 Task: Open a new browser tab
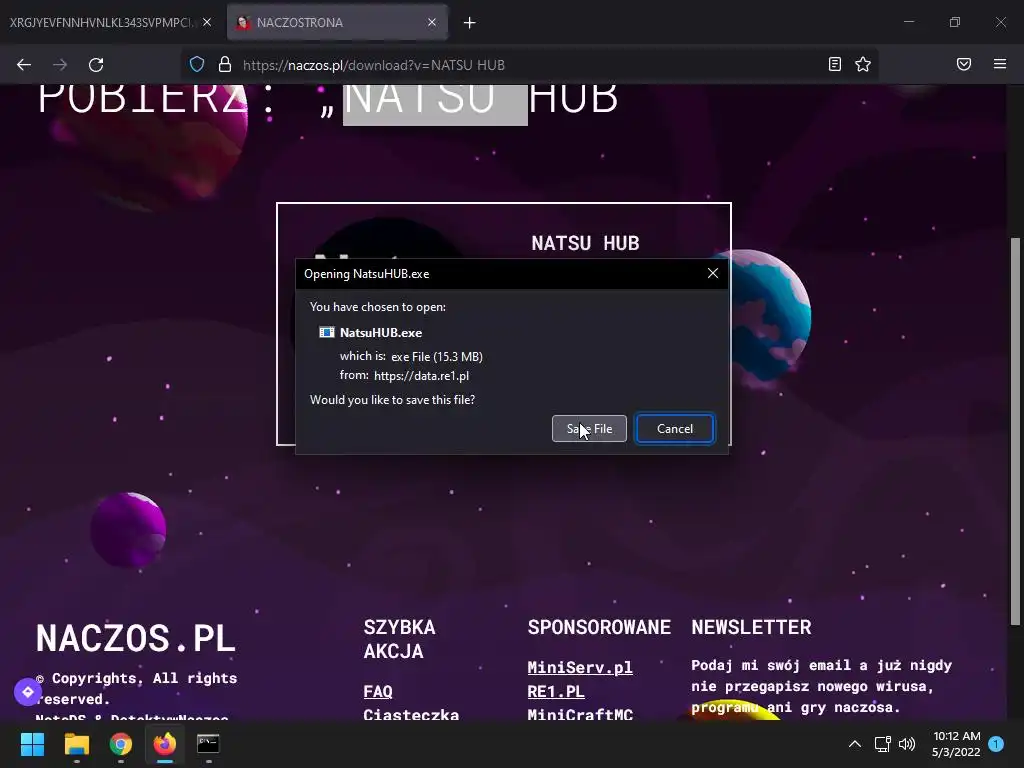tap(470, 23)
